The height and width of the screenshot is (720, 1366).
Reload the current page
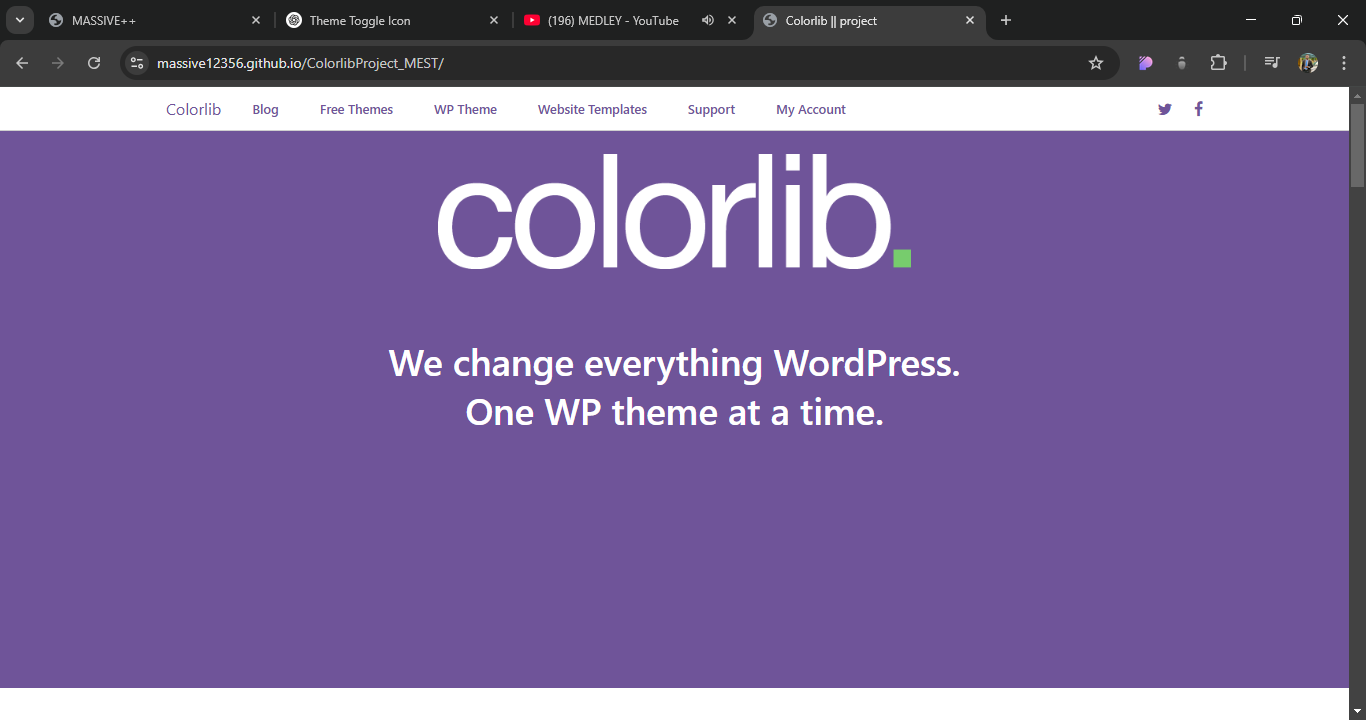[x=94, y=63]
